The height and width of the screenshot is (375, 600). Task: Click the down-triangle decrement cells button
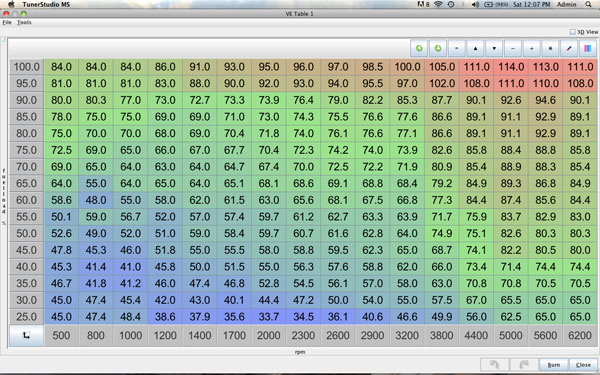click(494, 49)
